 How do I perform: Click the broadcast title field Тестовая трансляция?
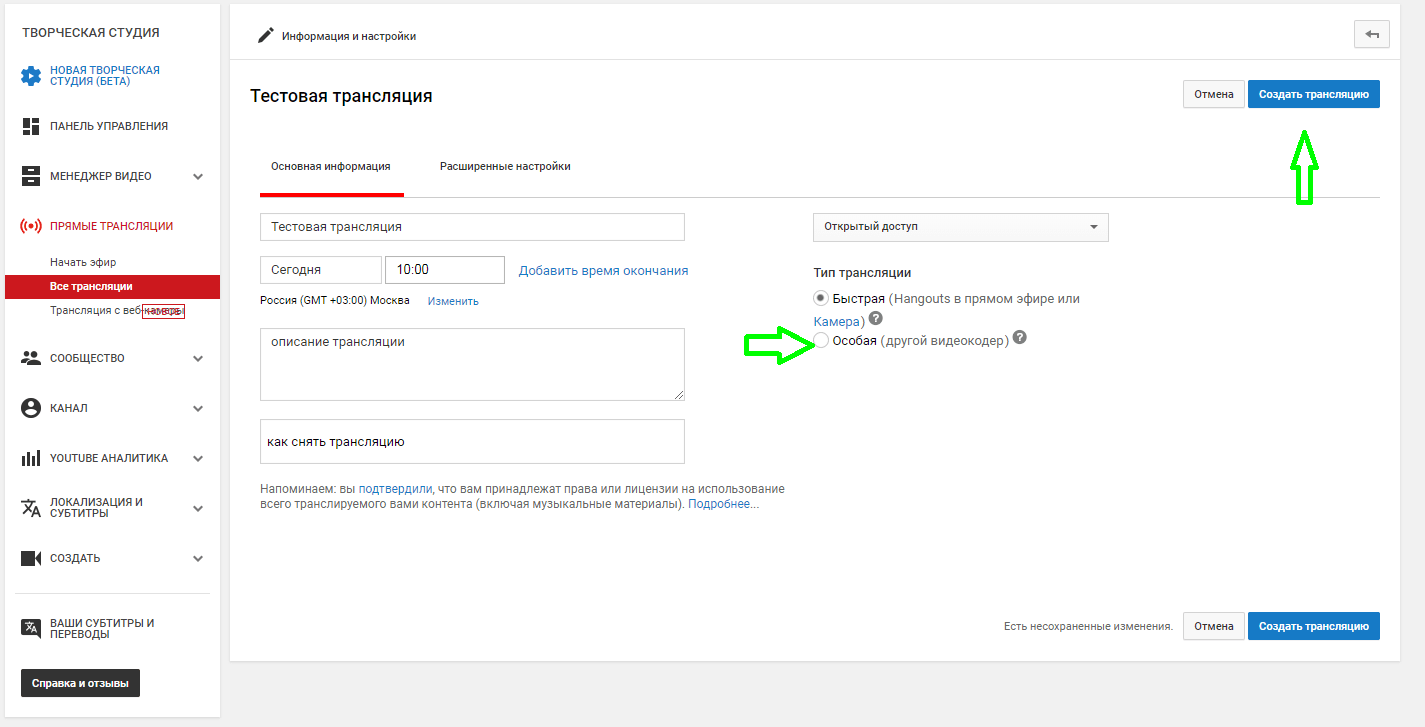click(472, 227)
